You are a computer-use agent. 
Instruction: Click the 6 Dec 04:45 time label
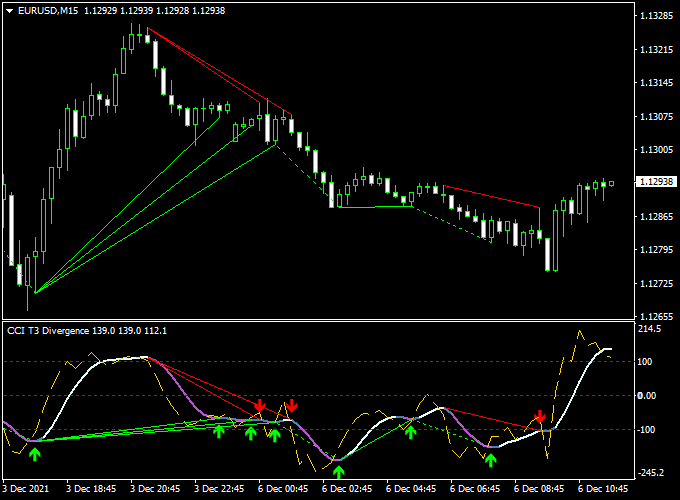[x=411, y=489]
